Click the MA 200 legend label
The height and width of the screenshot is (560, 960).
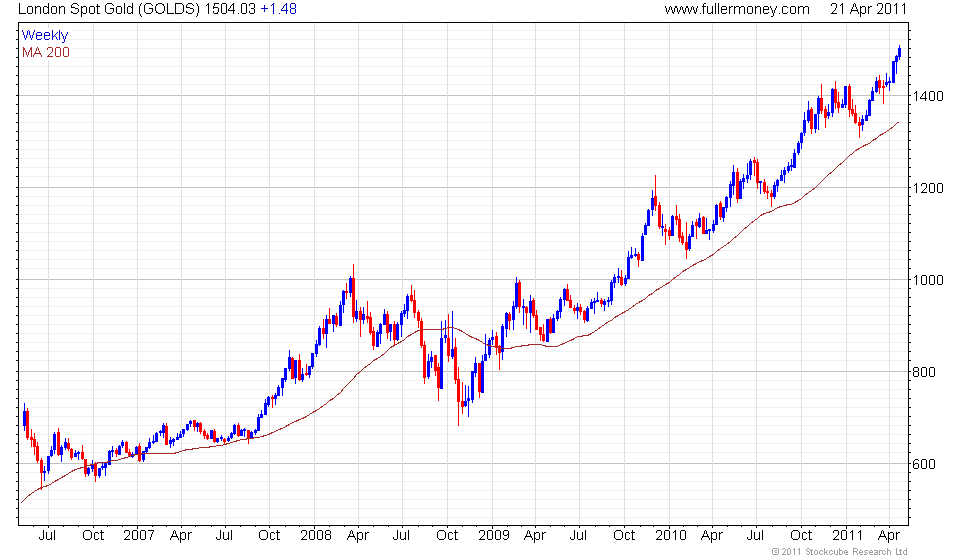pos(46,53)
